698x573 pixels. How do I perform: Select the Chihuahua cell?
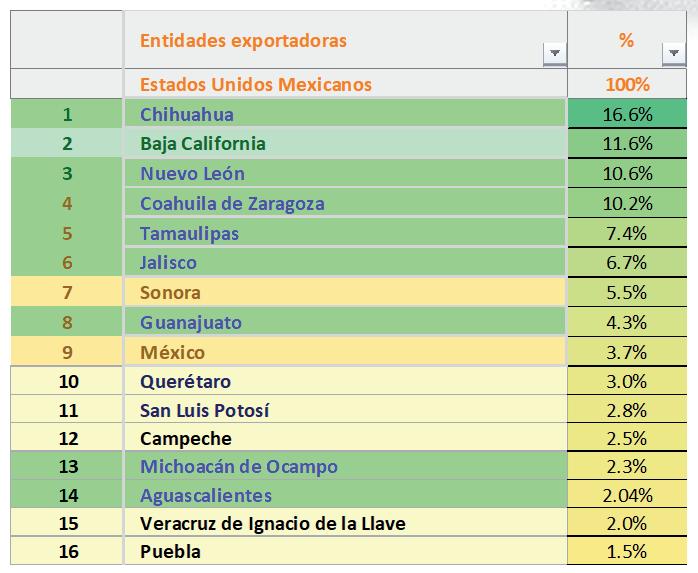coord(345,113)
